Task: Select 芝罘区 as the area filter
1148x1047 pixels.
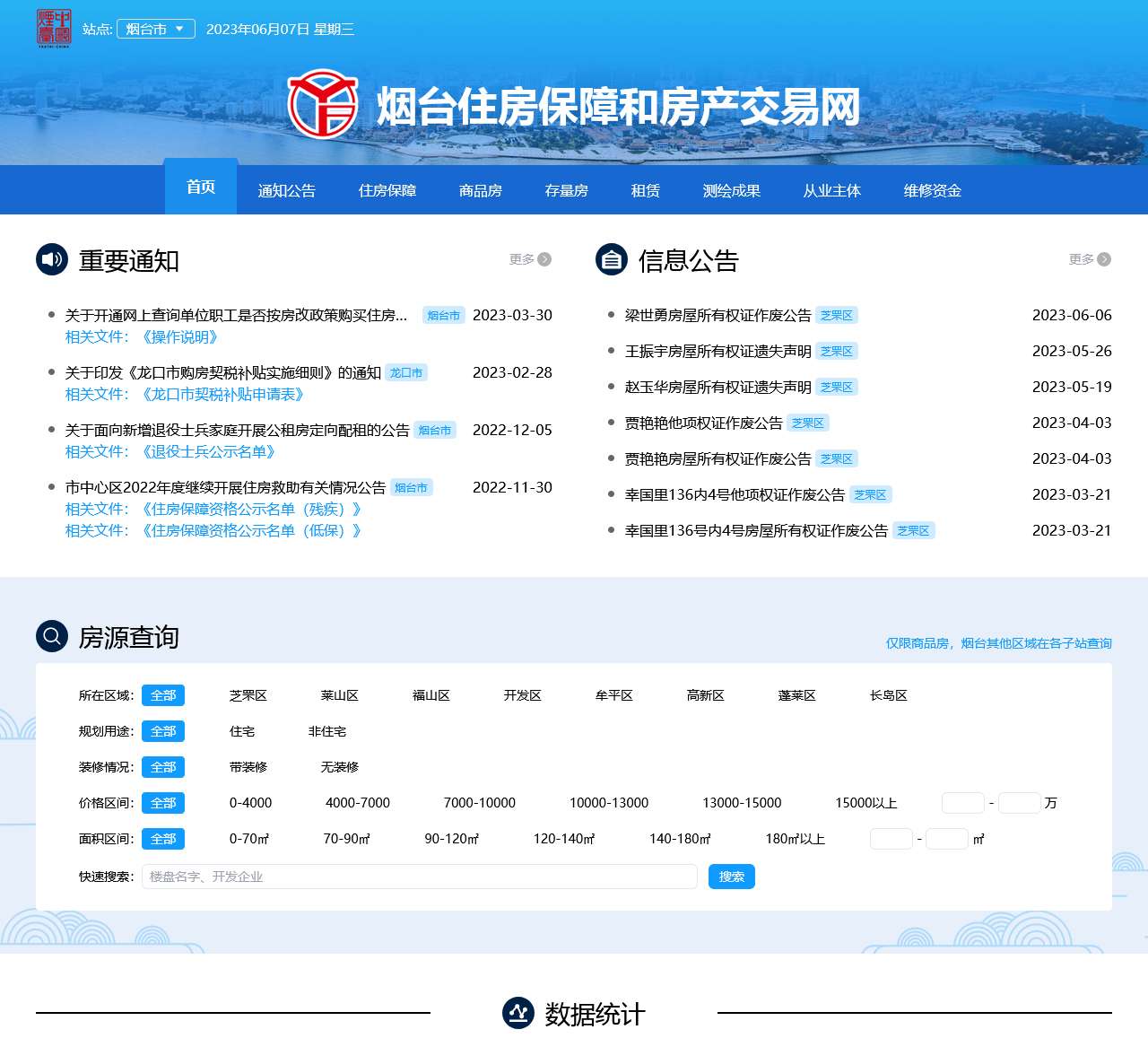Action: click(x=248, y=695)
